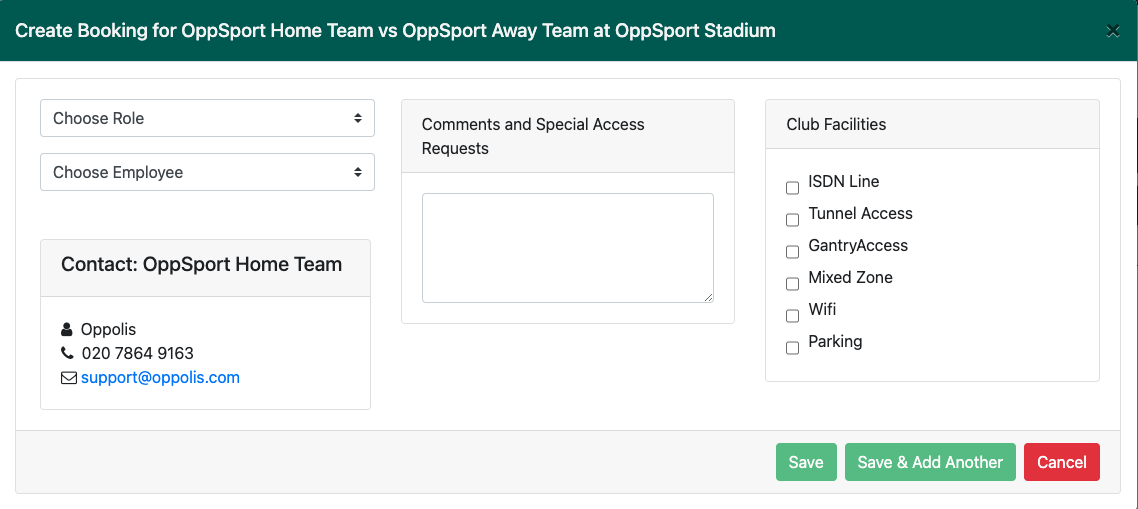Open the support@oppolis.com email link

coord(160,378)
